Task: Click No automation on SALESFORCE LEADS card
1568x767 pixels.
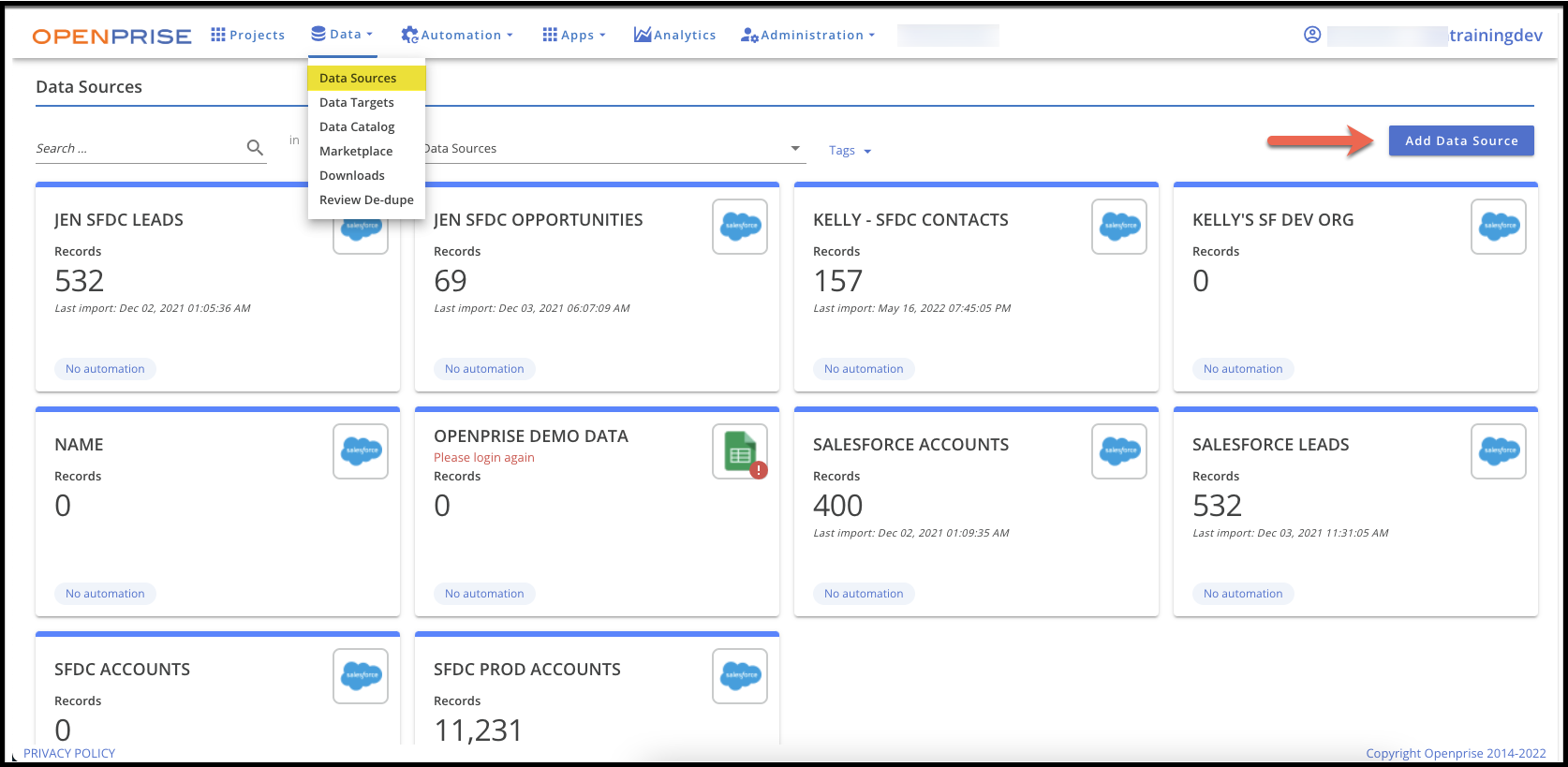Action: pyautogui.click(x=1243, y=594)
